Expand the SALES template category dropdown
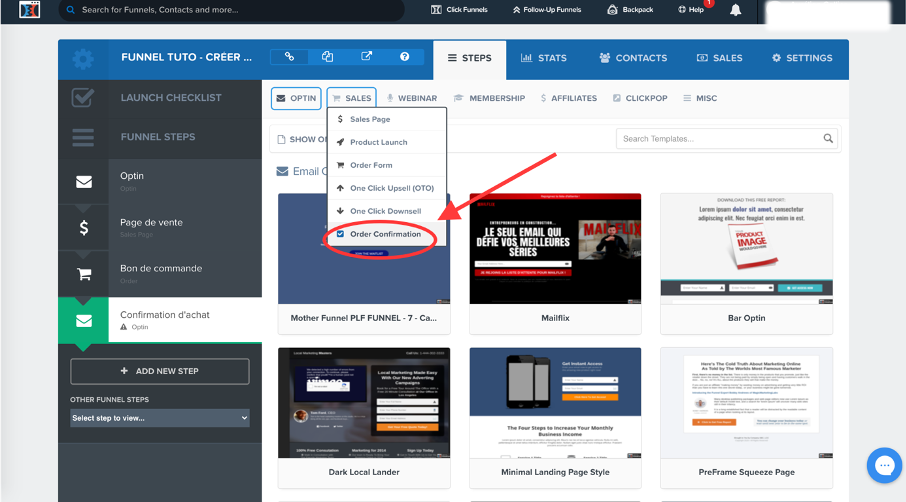The height and width of the screenshot is (502, 906). point(352,98)
